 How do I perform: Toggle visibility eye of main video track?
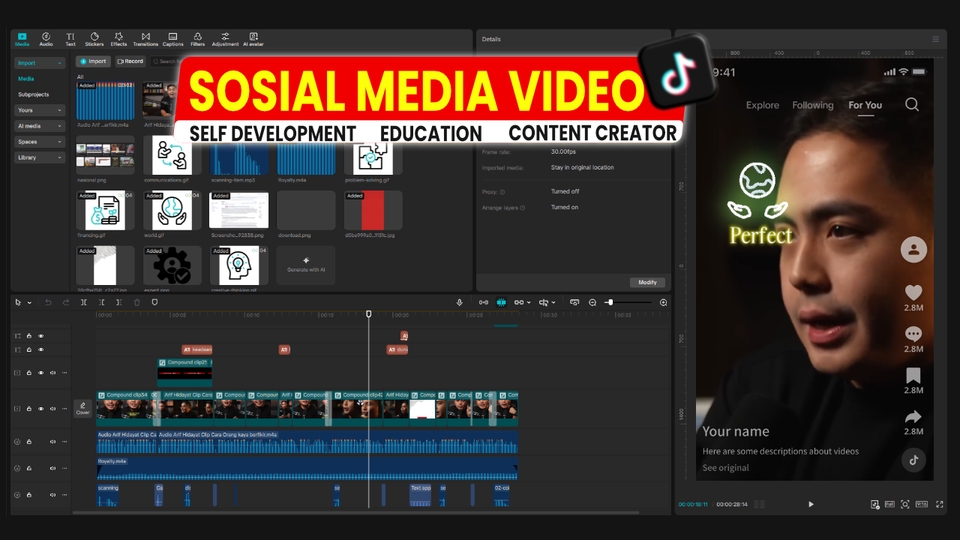pyautogui.click(x=41, y=408)
